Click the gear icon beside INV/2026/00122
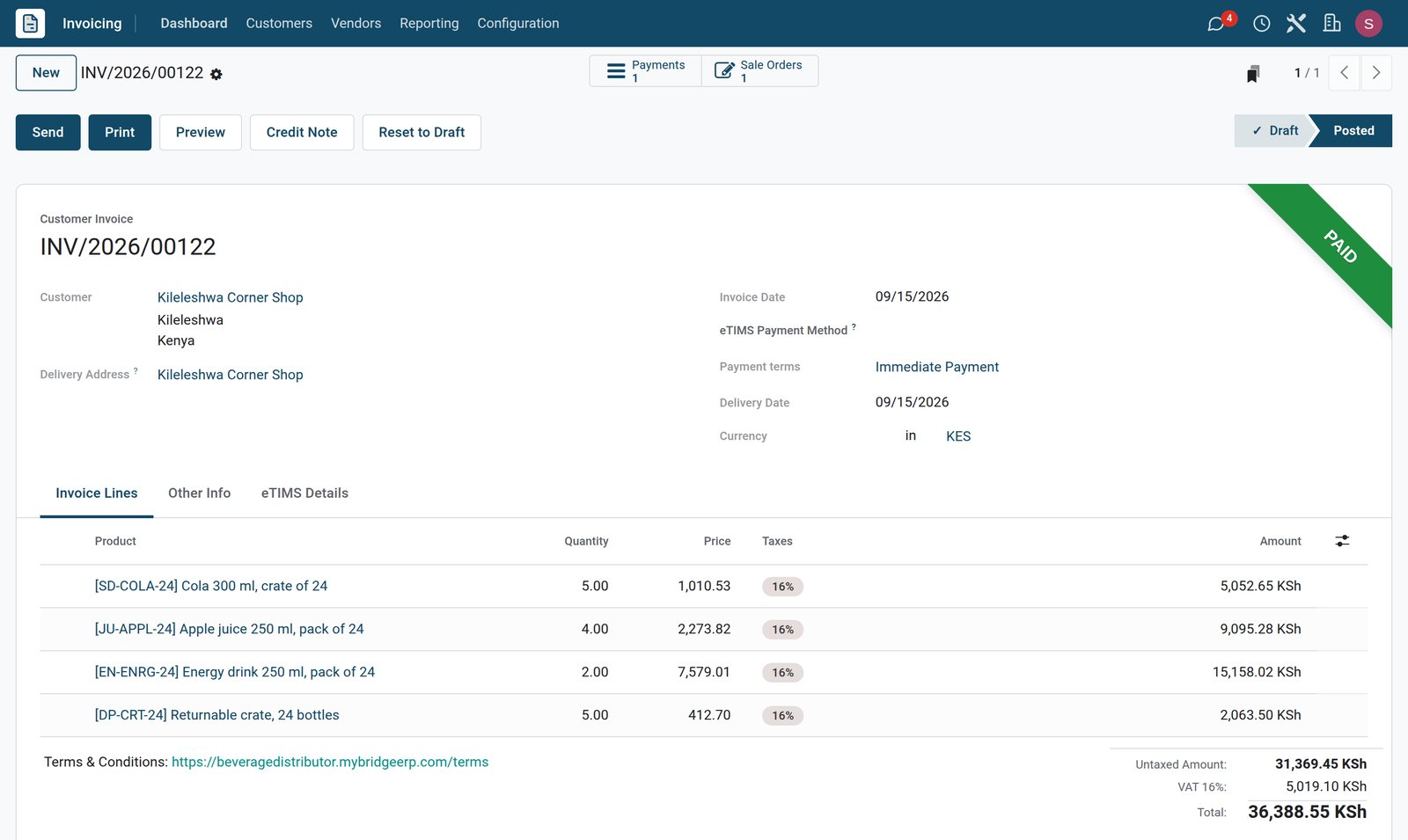1408x840 pixels. [x=216, y=75]
